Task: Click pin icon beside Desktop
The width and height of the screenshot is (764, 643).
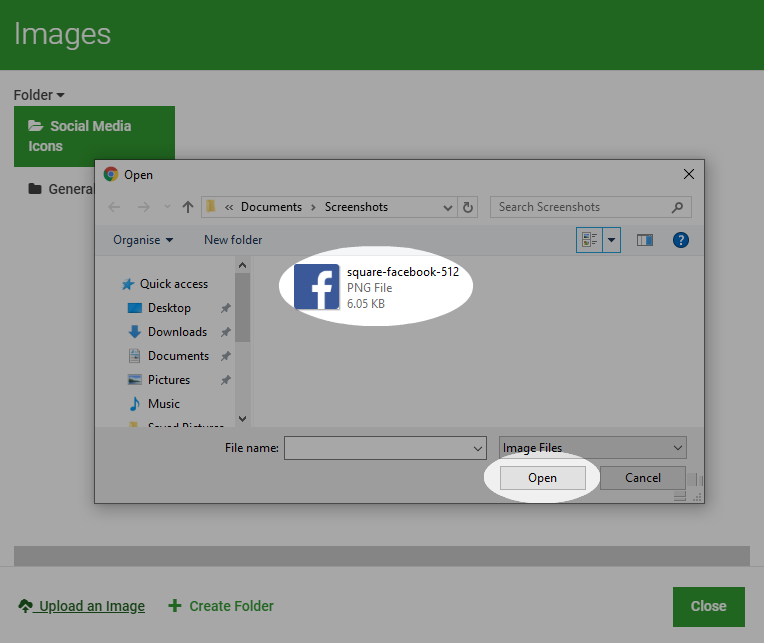Action: (x=225, y=308)
